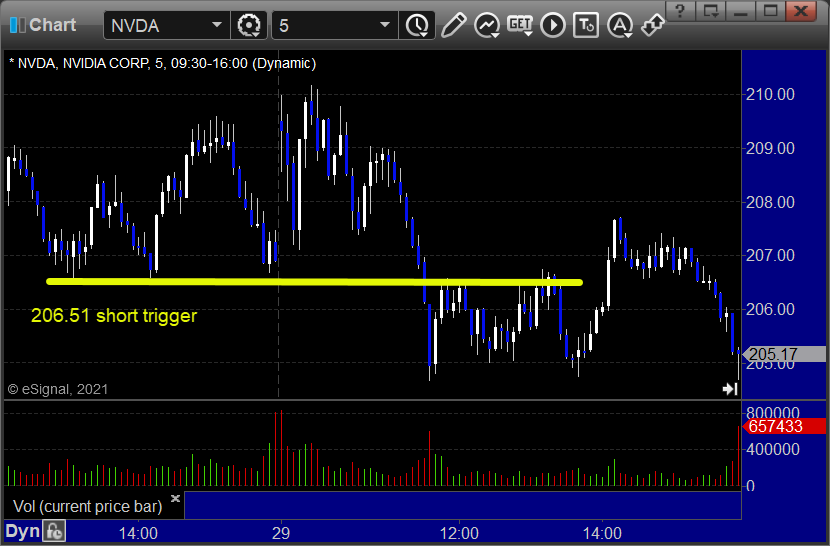
Task: Expand the interval 5 dropdown
Action: point(385,25)
